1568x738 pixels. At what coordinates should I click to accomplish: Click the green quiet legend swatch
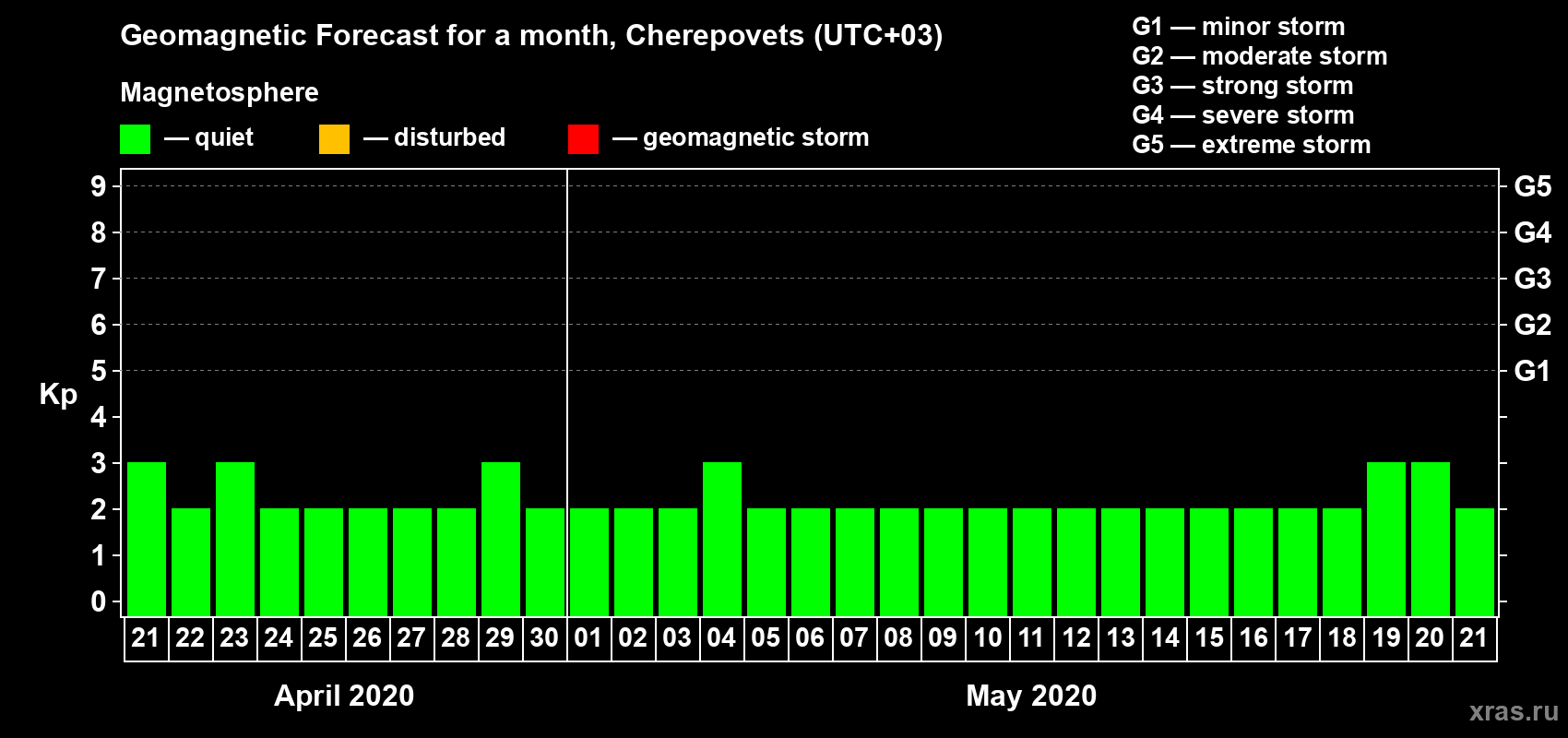[135, 139]
